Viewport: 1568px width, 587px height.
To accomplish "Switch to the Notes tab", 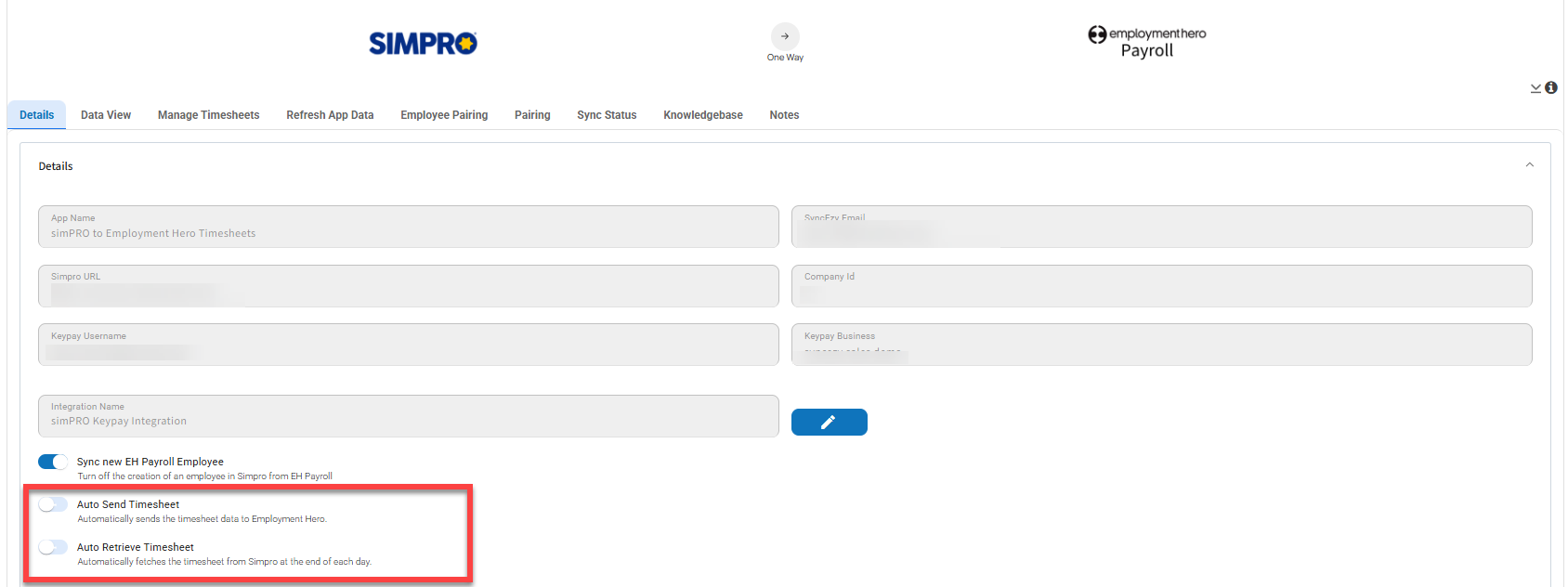I will [784, 115].
